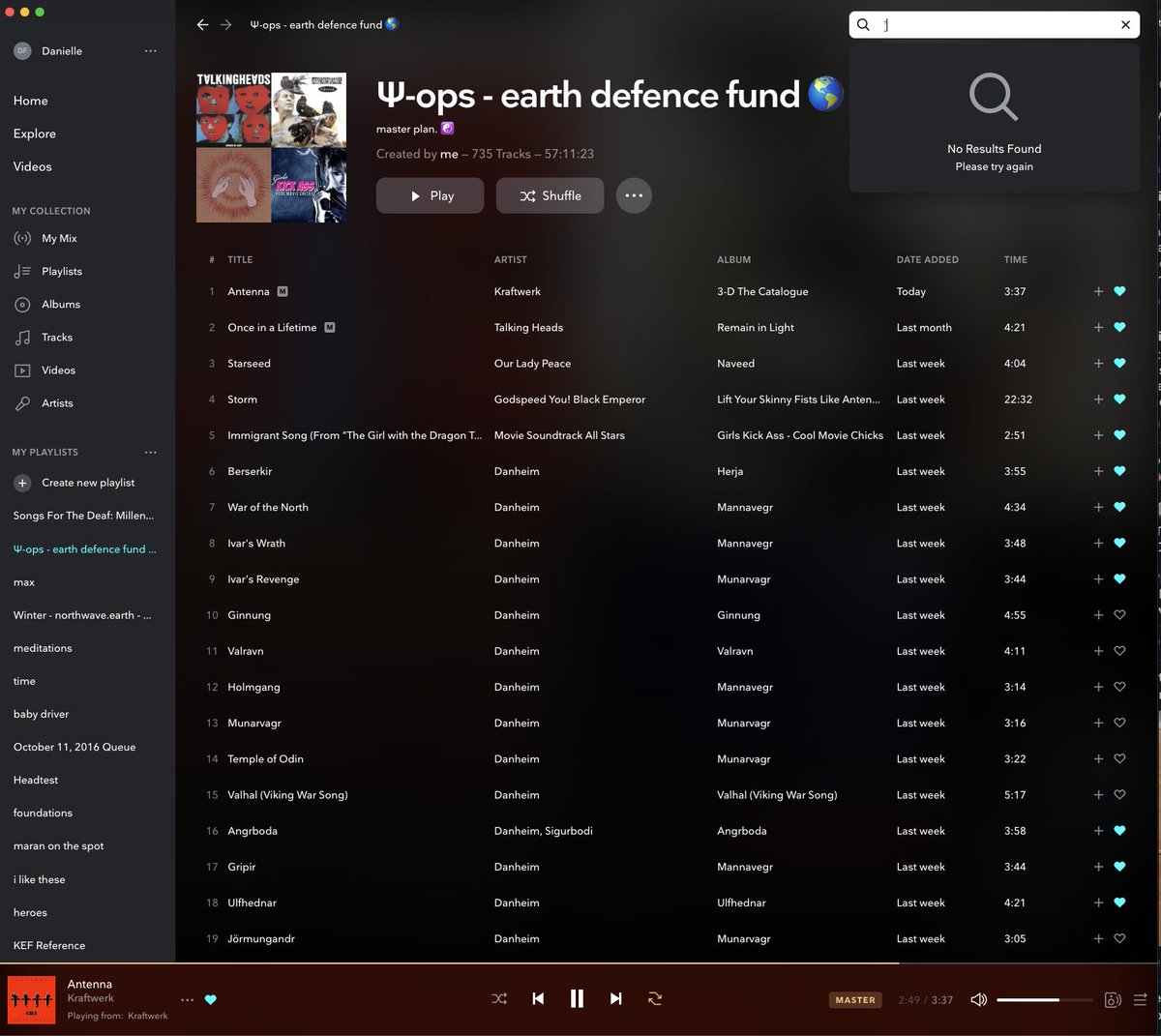Screen dimensions: 1161x1036
Task: Open the Explore section
Action: tap(35, 133)
